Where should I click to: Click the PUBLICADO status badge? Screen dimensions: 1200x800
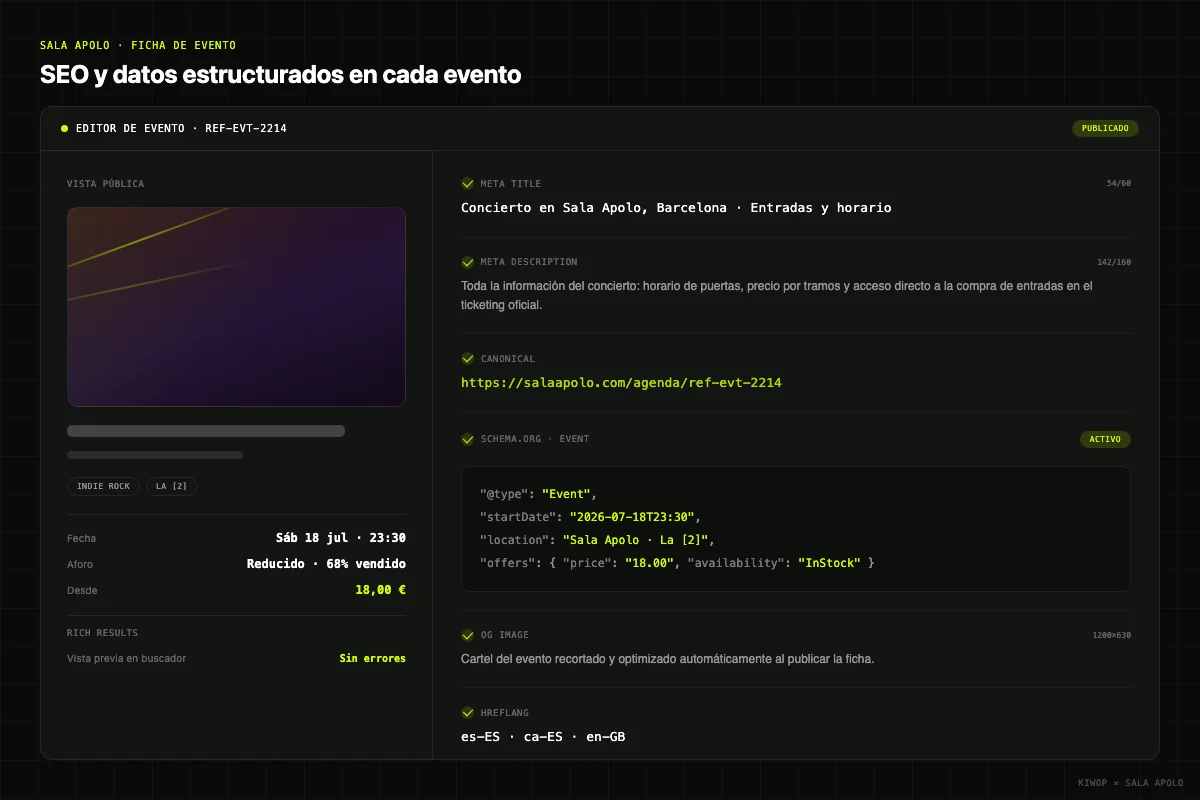pos(1105,129)
